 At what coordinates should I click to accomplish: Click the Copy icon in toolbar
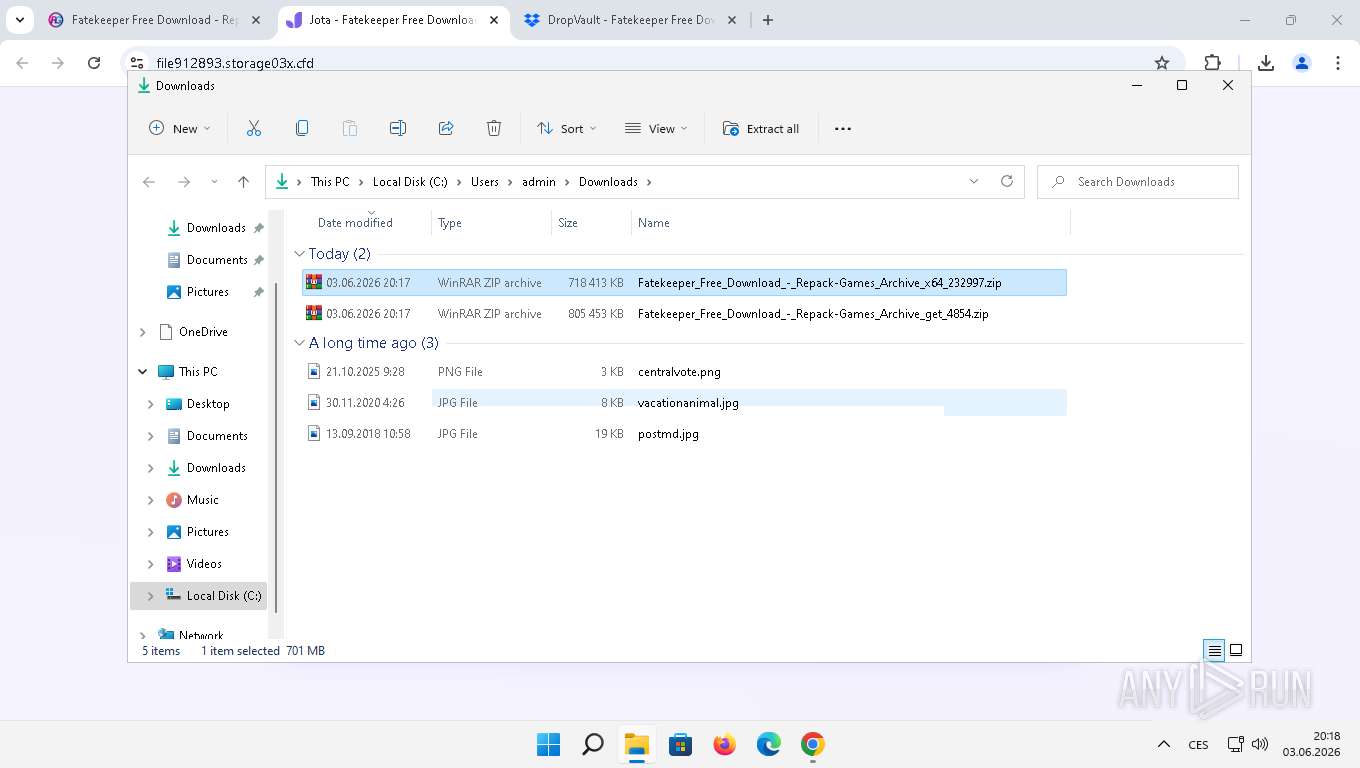[302, 128]
